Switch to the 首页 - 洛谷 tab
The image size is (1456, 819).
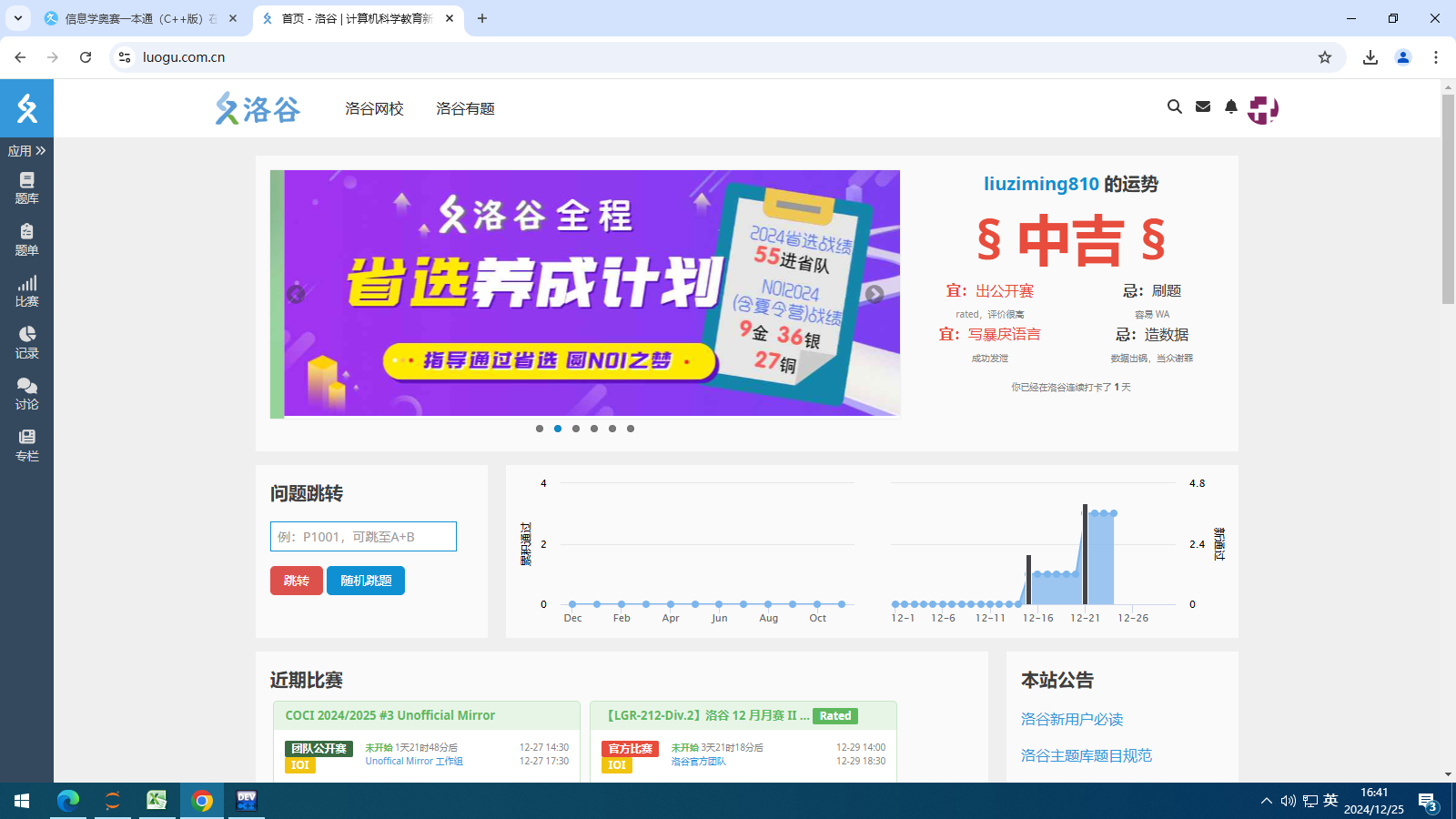point(357,18)
